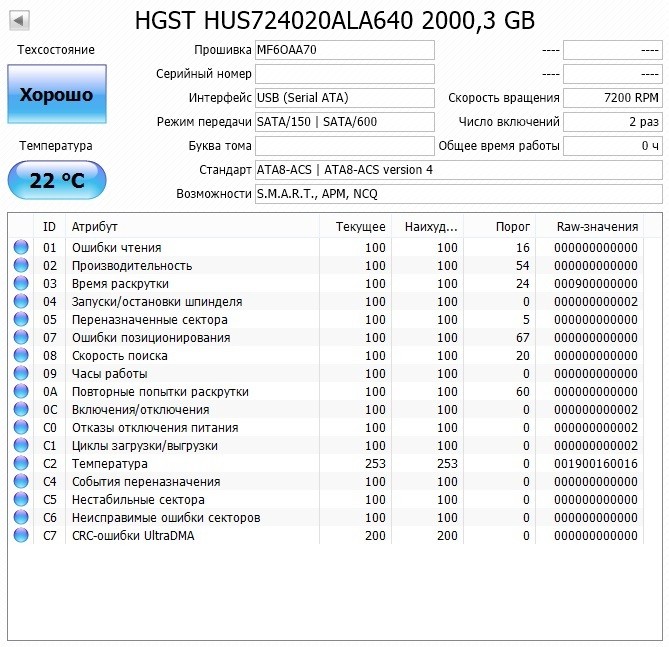Screen dimensions: 669x647
Task: Click status circle for Неисправимые ошибки секторов
Action: click(x=21, y=517)
